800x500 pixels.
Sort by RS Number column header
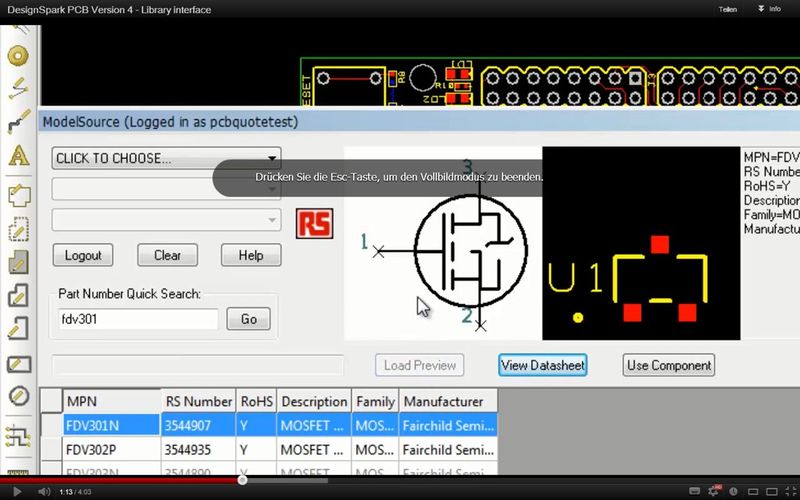click(x=198, y=402)
